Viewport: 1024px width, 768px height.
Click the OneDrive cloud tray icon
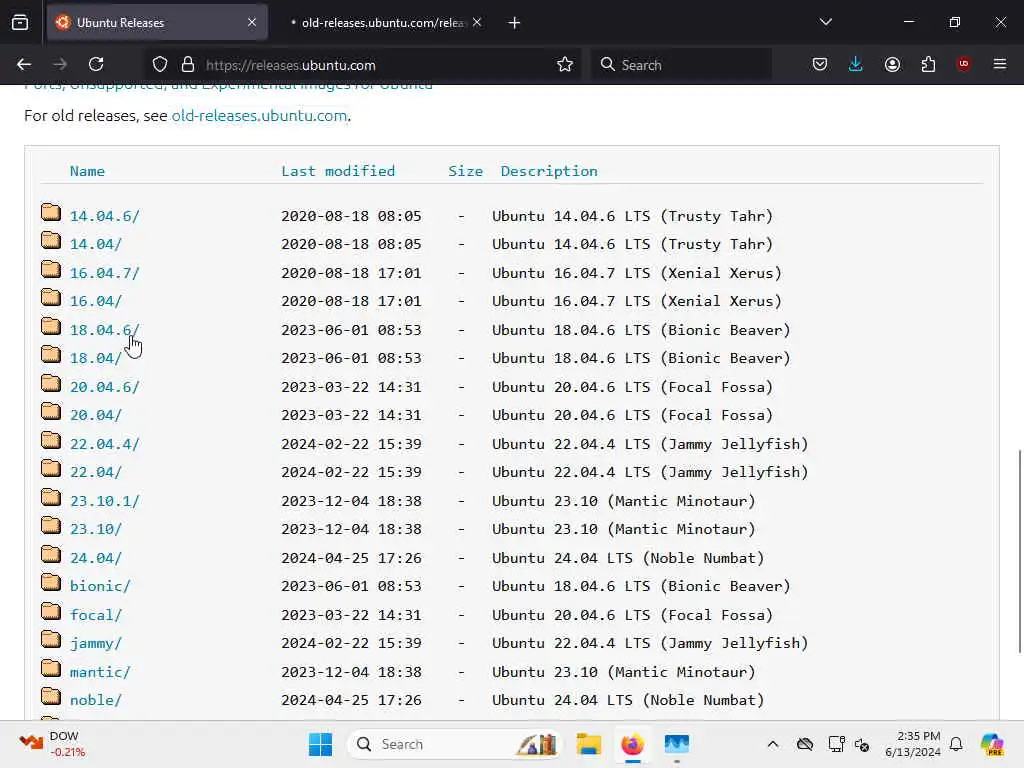click(x=805, y=744)
